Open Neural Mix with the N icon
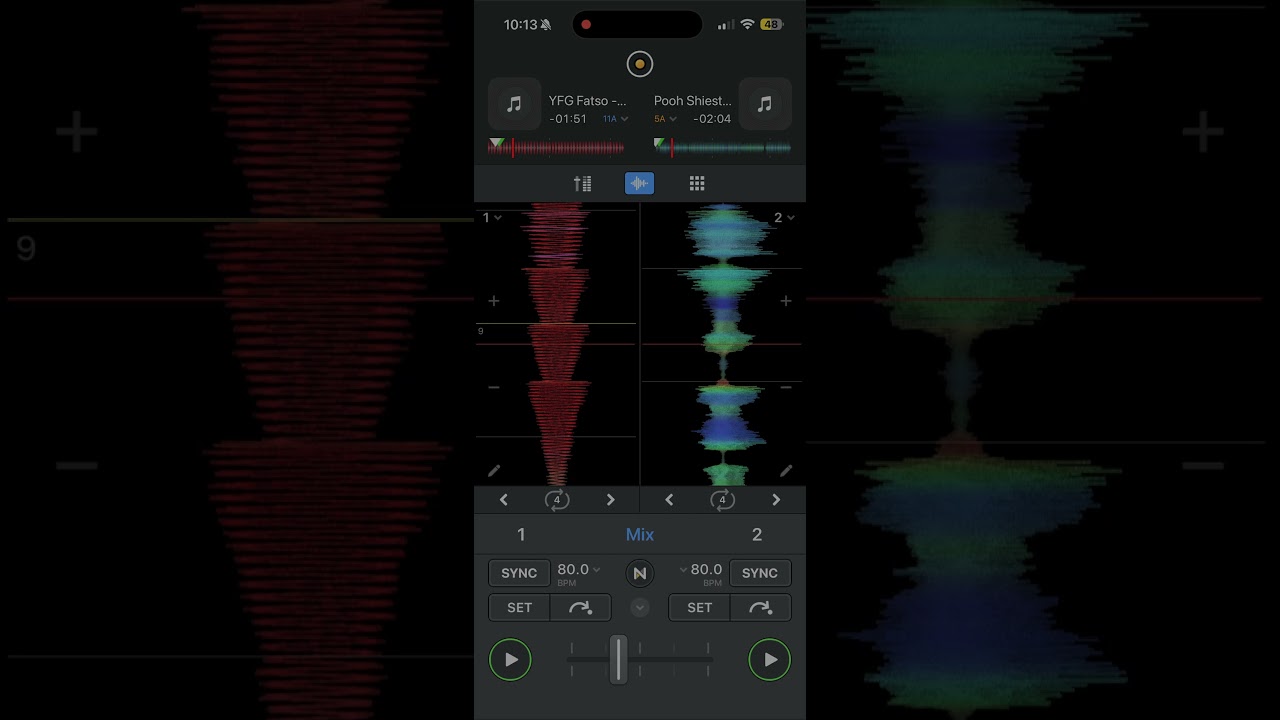Screen dimensions: 1280x720 [x=640, y=573]
